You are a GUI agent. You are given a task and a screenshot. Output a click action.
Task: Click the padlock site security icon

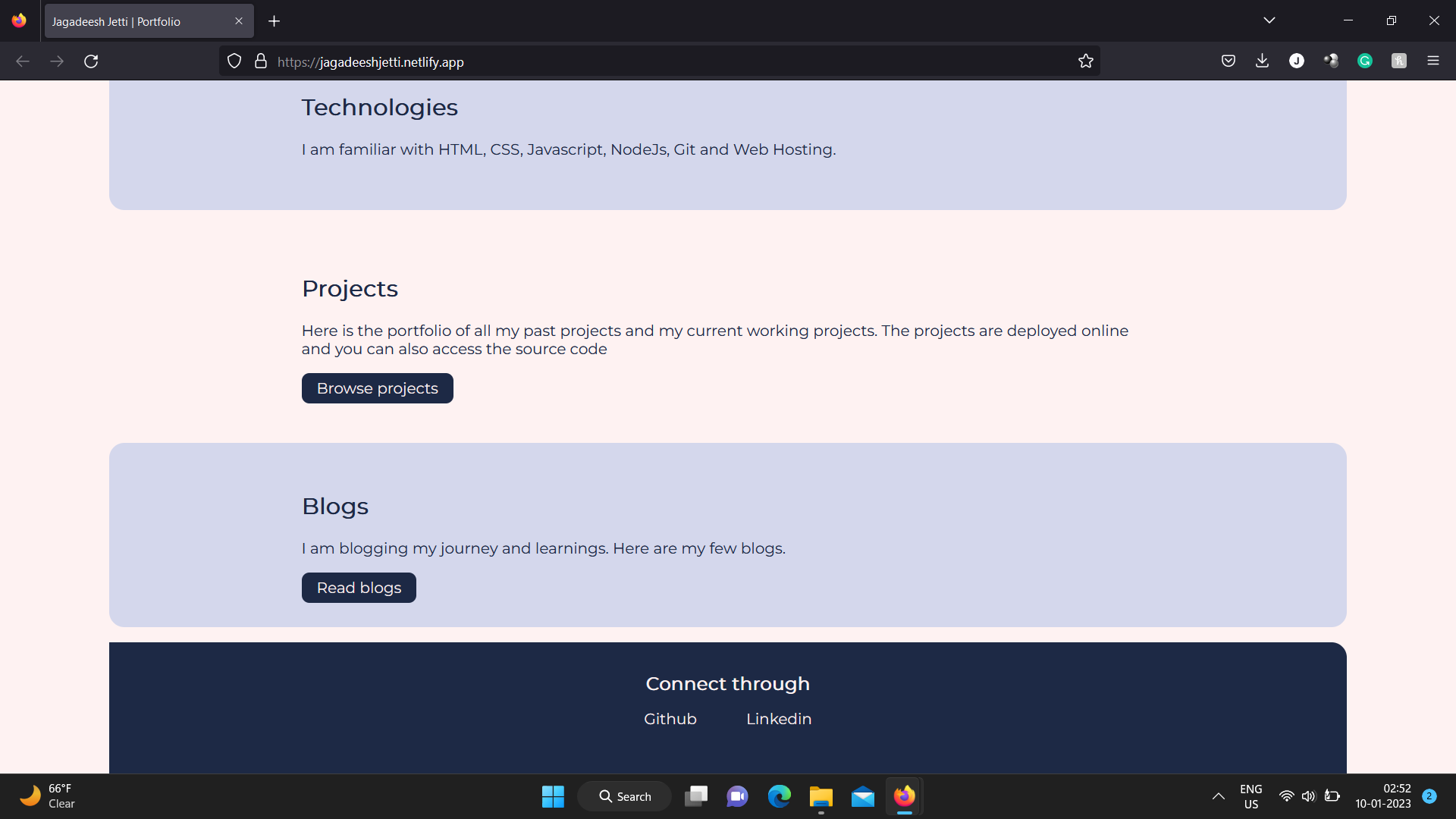(x=260, y=61)
